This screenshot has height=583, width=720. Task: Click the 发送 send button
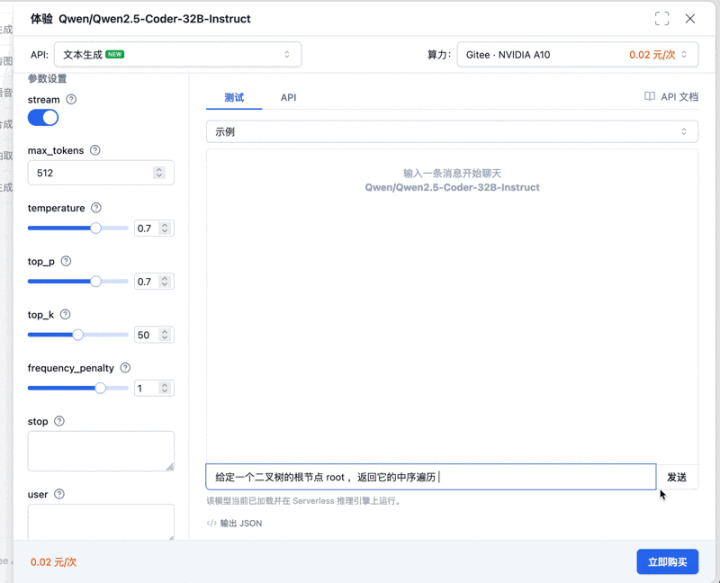click(x=677, y=477)
